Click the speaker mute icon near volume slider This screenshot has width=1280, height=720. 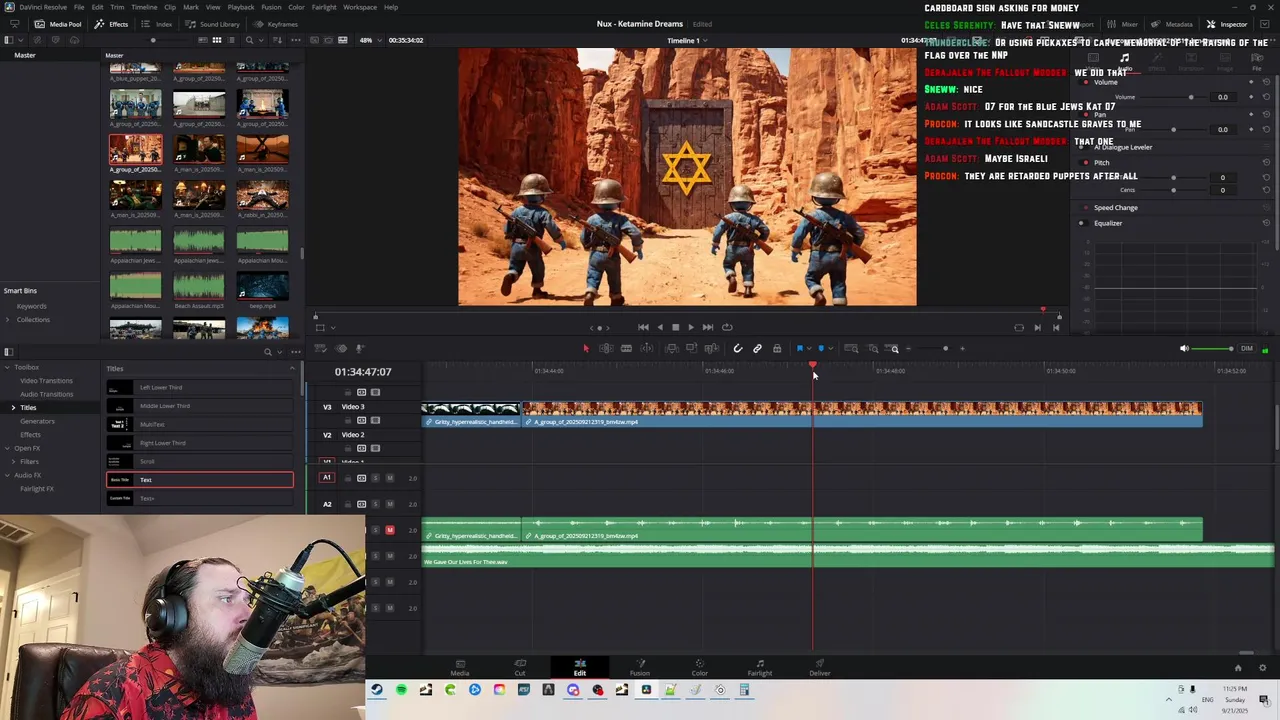[1184, 348]
